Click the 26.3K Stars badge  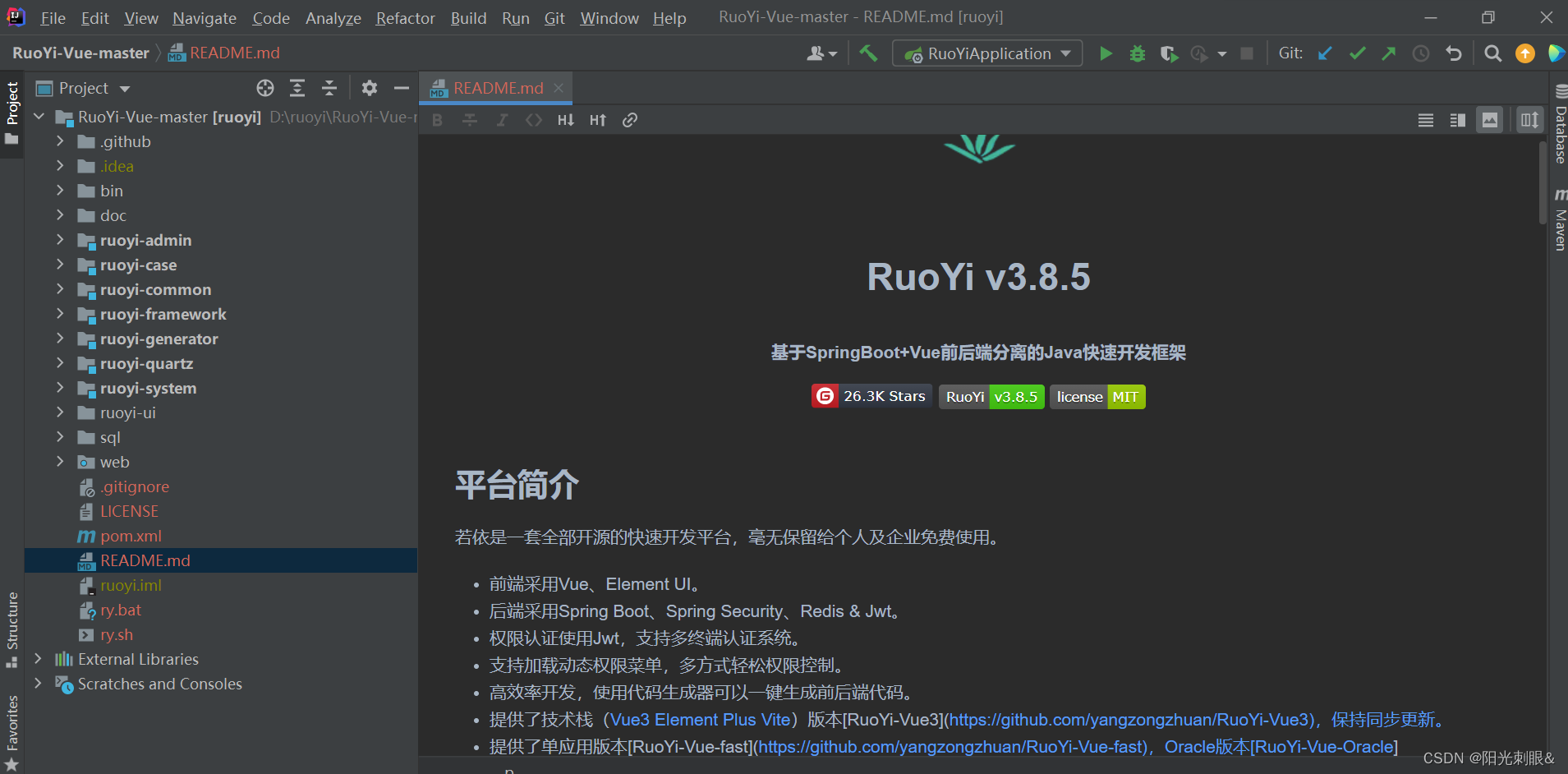(x=871, y=396)
